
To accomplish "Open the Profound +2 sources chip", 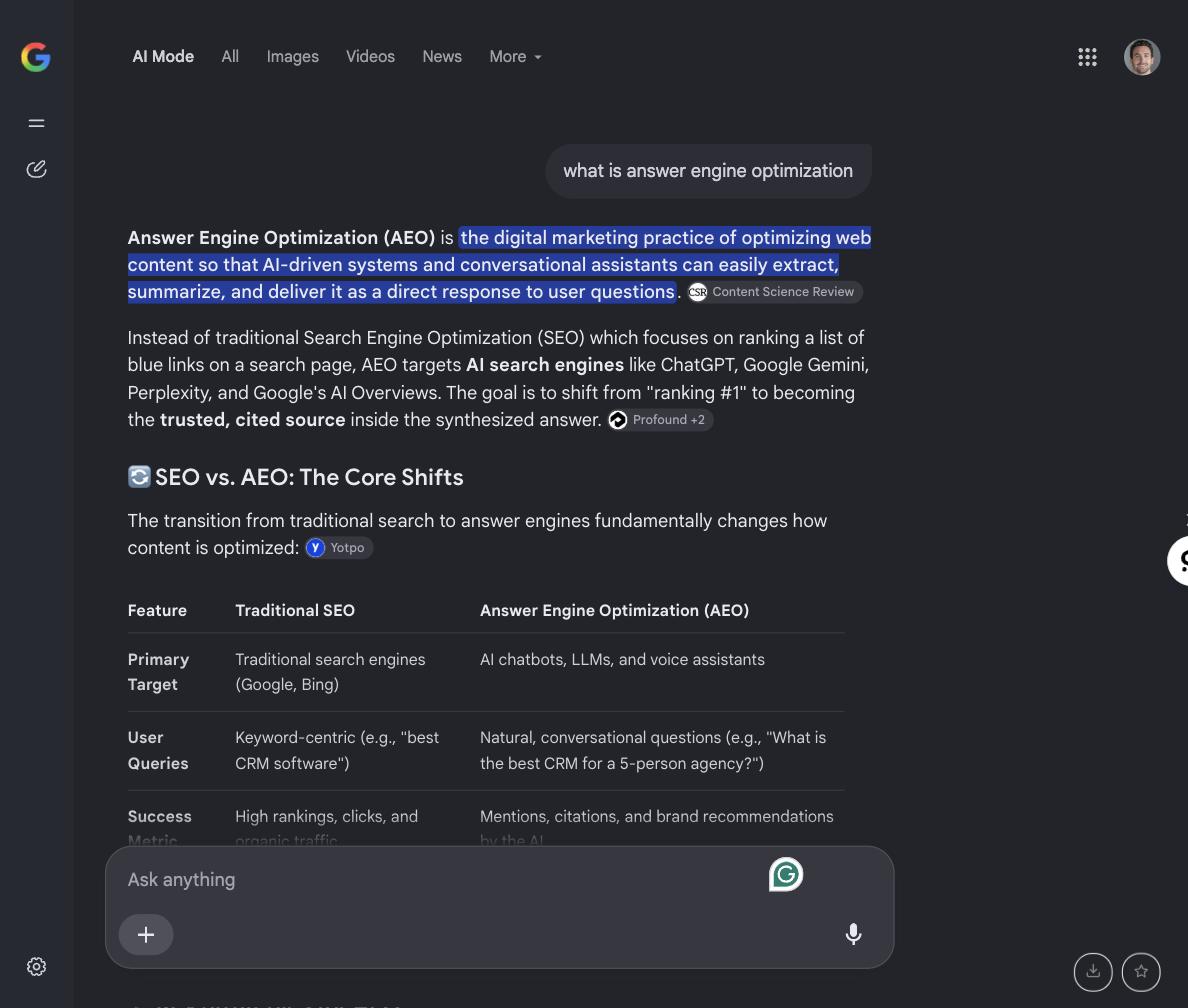I will point(660,420).
